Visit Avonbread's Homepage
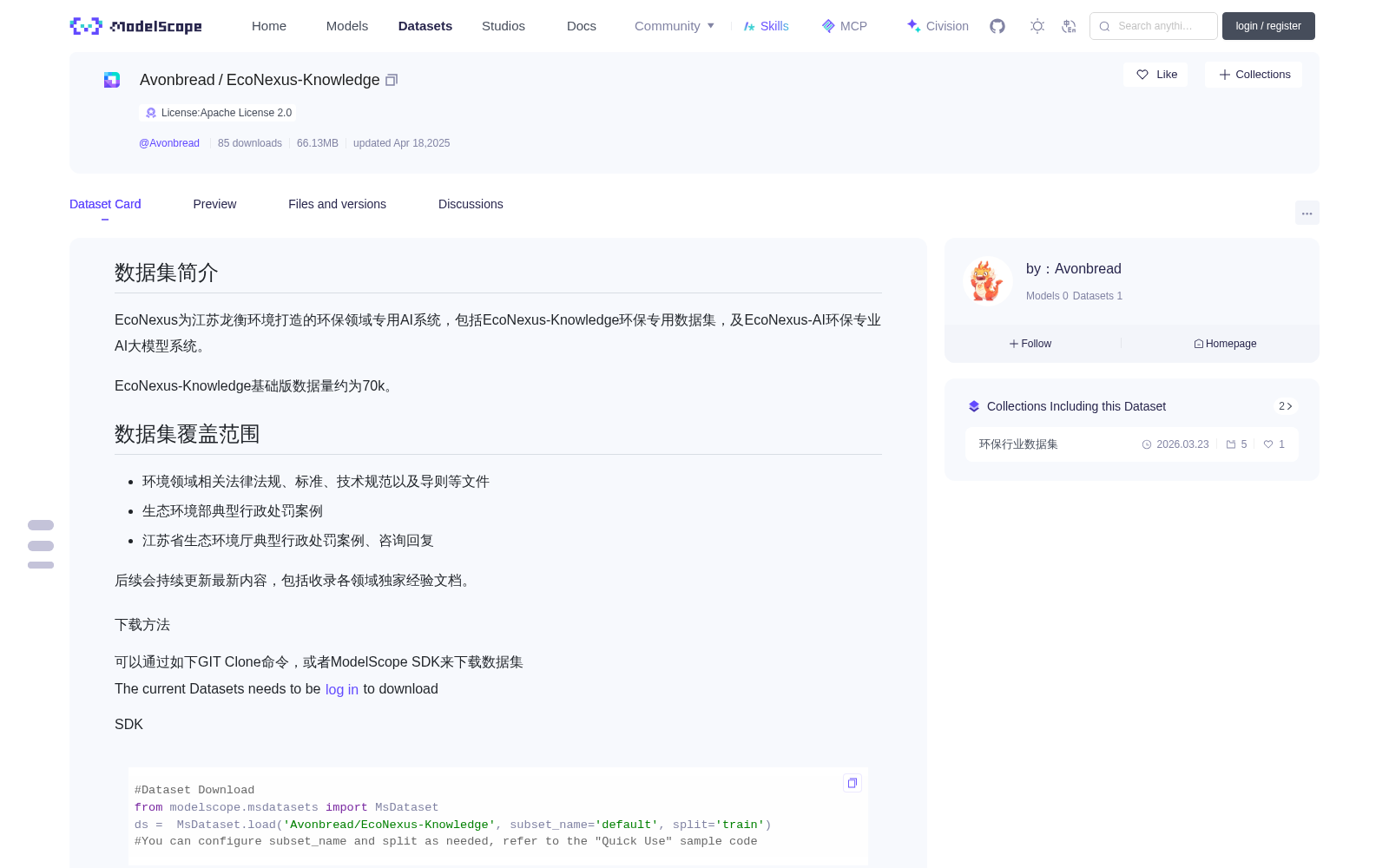Screen dimensions: 1389x868 [1225, 344]
